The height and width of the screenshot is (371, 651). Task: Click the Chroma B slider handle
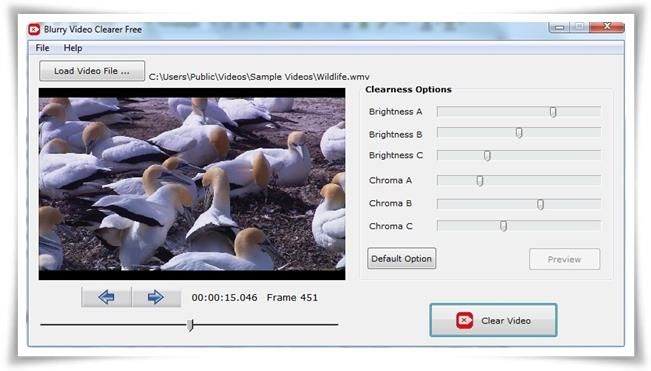pyautogui.click(x=540, y=204)
